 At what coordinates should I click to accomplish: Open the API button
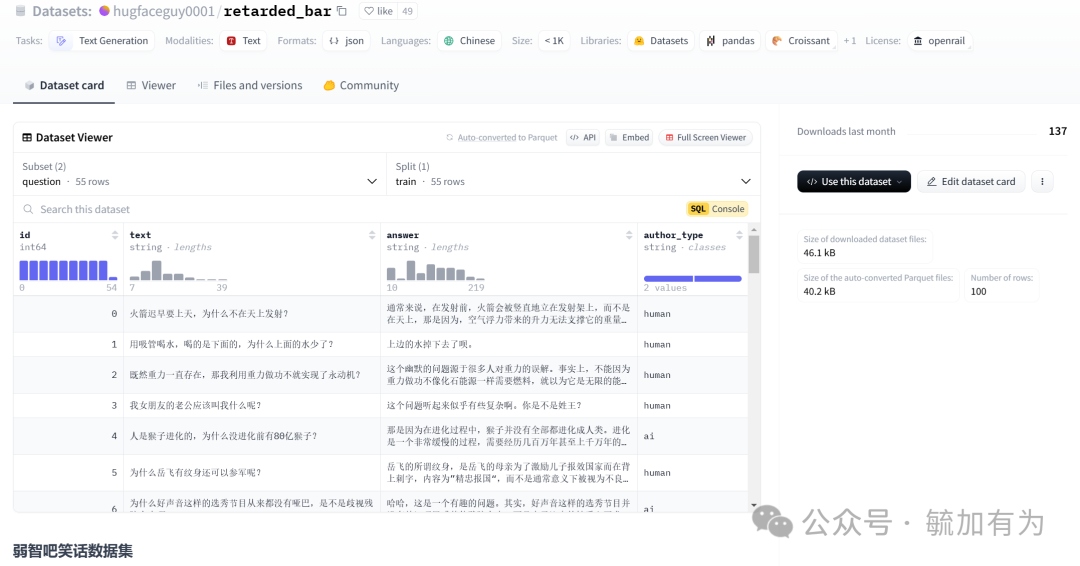click(583, 138)
